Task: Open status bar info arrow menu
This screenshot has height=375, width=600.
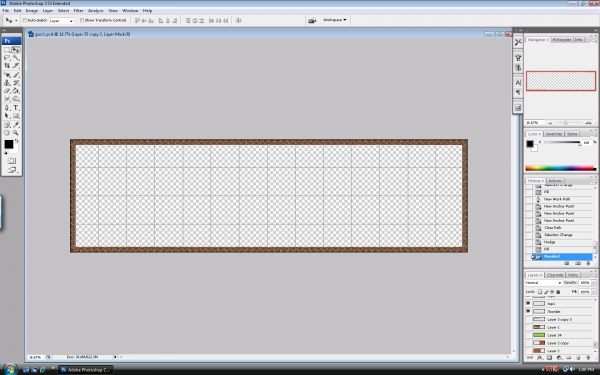Action: coord(115,357)
